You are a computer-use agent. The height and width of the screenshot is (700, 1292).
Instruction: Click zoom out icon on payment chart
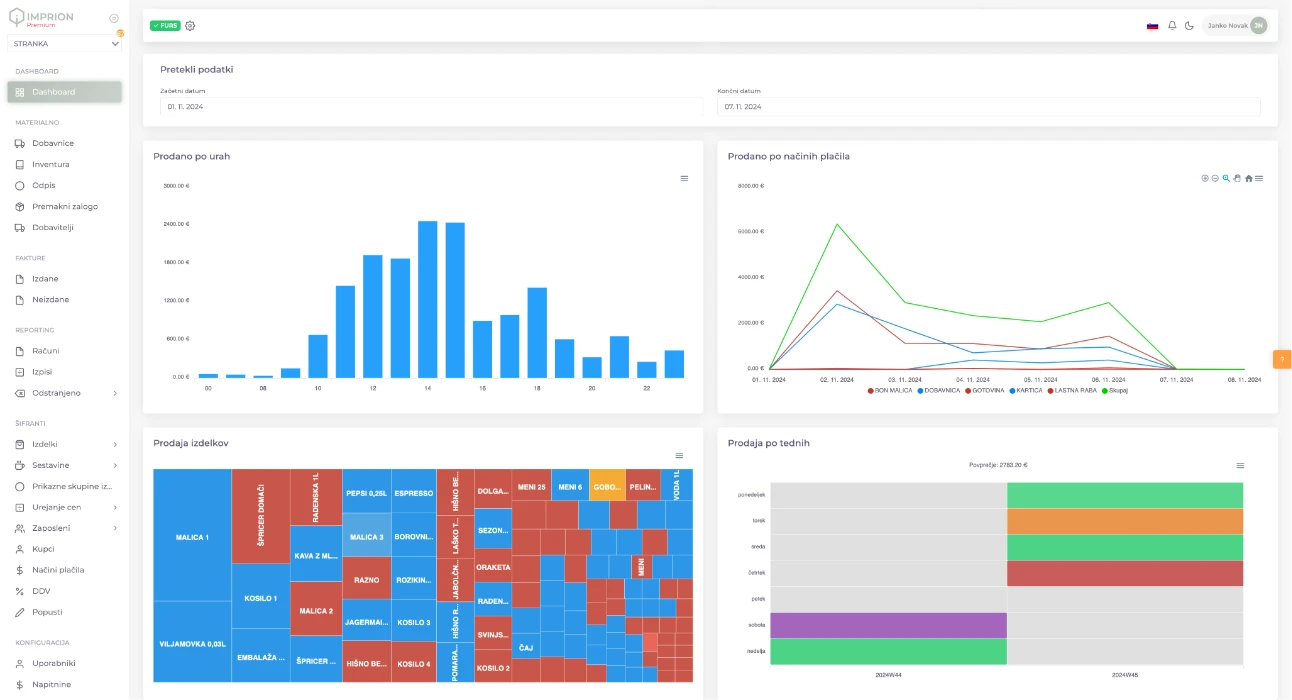1215,178
